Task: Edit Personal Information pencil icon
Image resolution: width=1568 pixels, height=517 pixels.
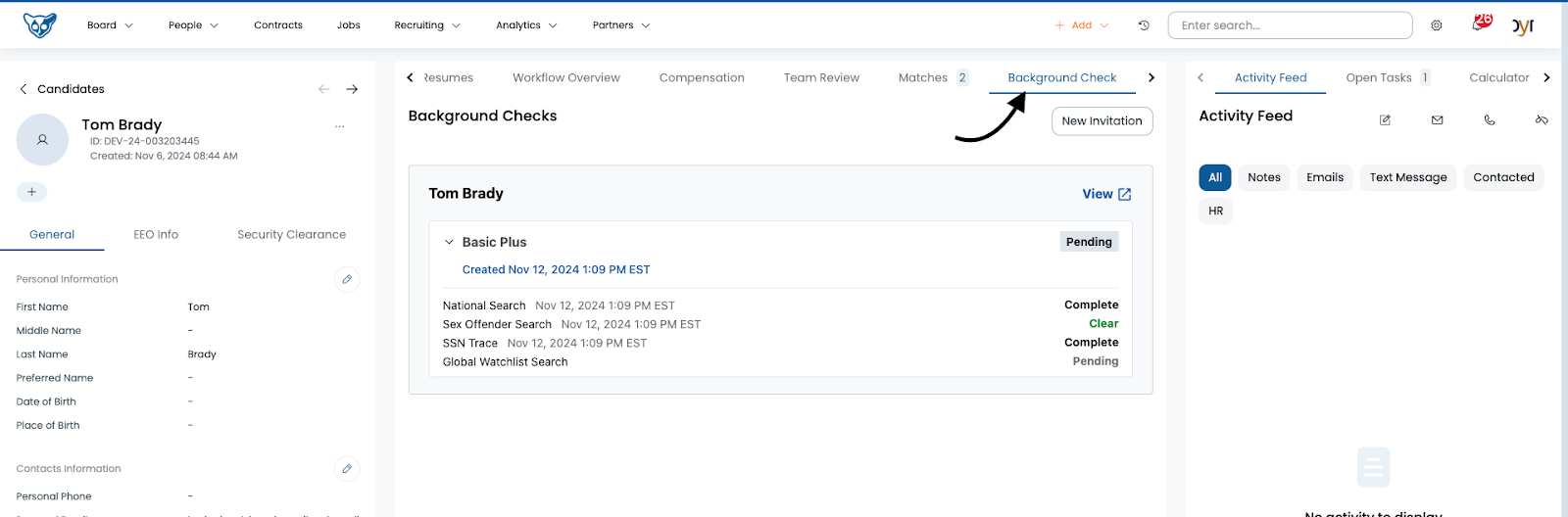Action: [347, 279]
